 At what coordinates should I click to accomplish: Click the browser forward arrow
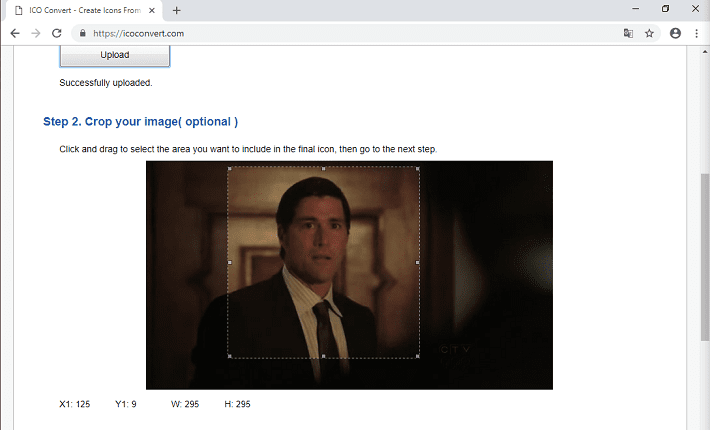[36, 33]
